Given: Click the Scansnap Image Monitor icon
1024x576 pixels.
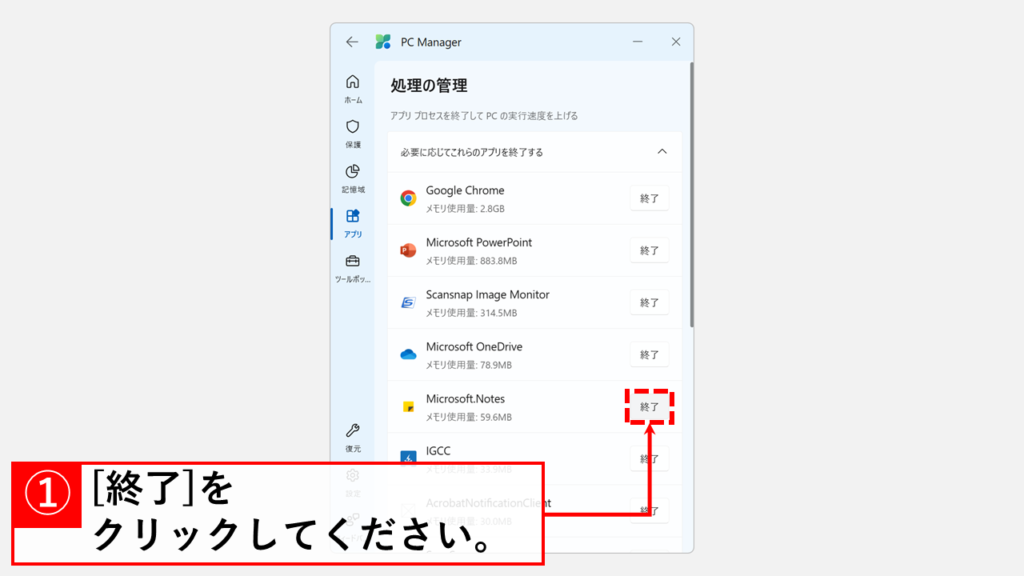Looking at the screenshot, I should (408, 302).
